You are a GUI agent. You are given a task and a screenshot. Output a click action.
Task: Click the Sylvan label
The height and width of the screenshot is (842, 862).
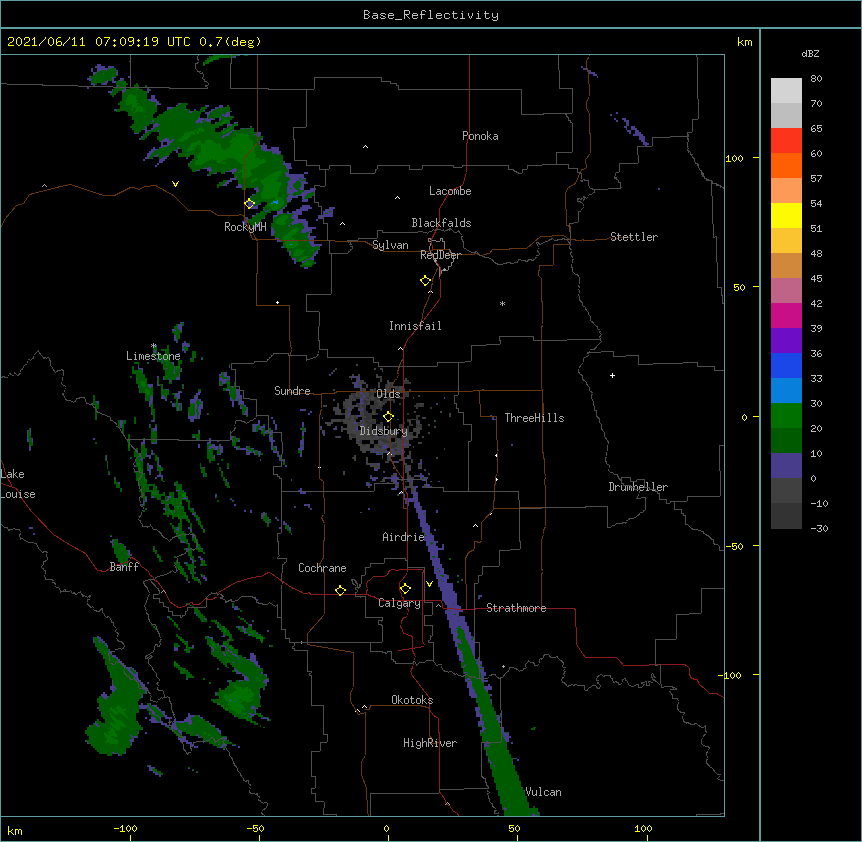click(390, 245)
